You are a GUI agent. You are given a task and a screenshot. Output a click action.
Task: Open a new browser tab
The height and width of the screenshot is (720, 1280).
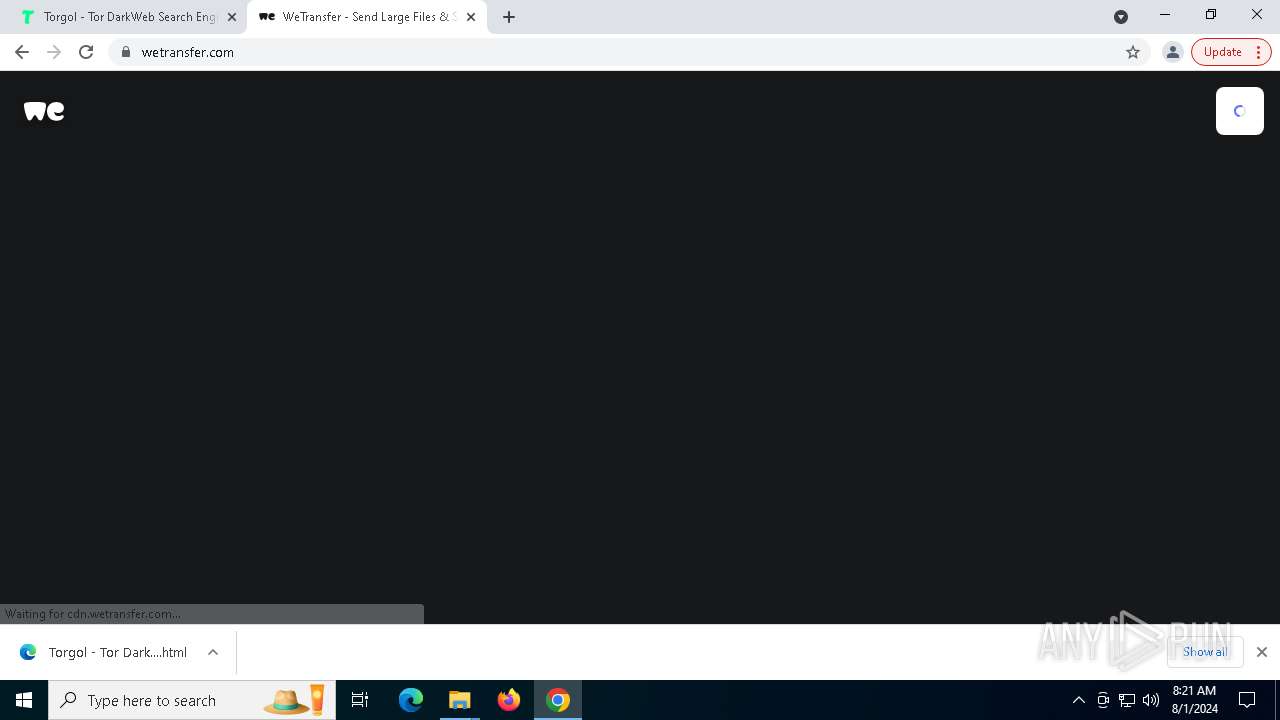(509, 17)
